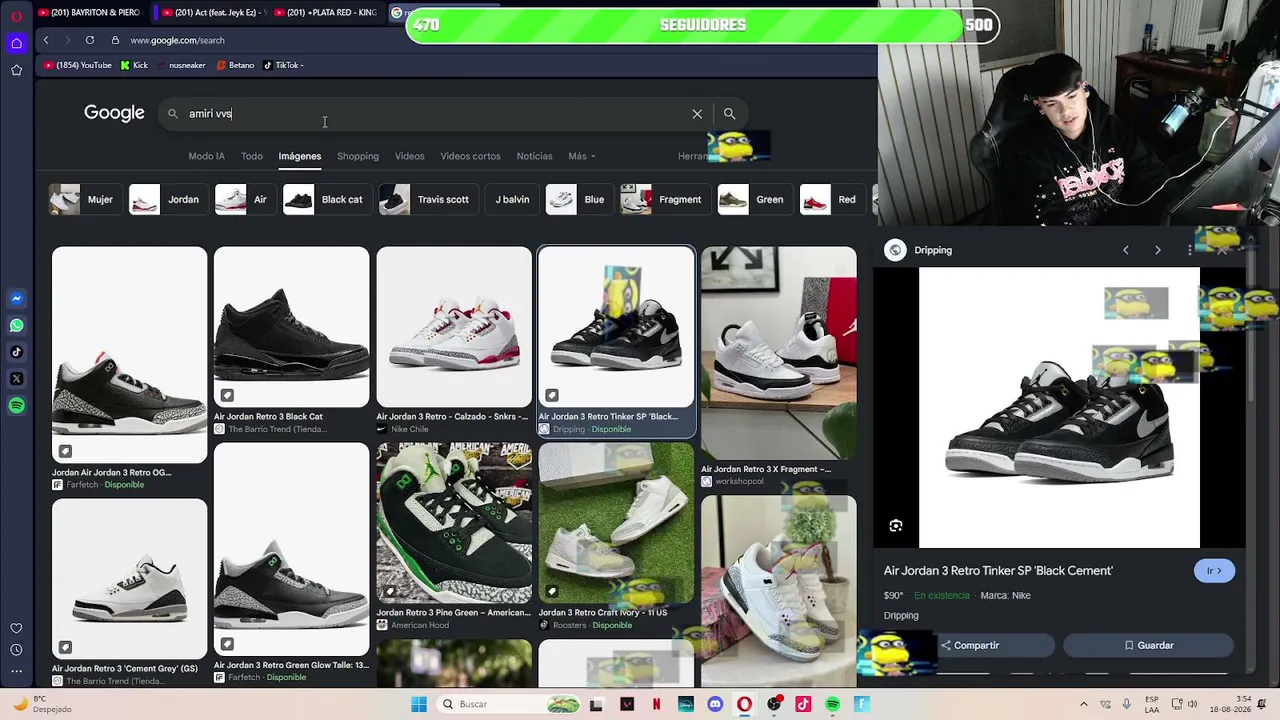Reload the Google search page
Viewport: 1280px width, 720px height.
click(90, 40)
